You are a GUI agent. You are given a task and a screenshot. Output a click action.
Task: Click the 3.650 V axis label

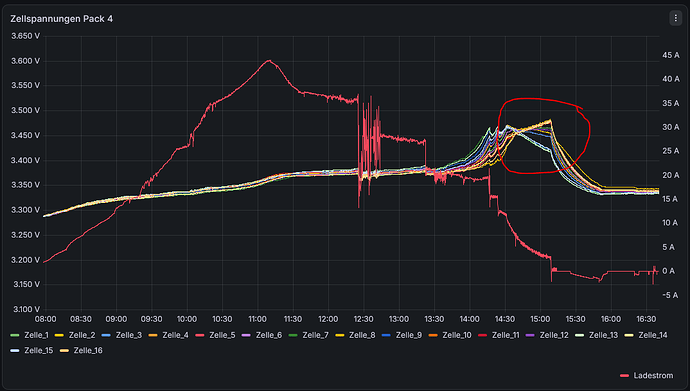pos(25,36)
